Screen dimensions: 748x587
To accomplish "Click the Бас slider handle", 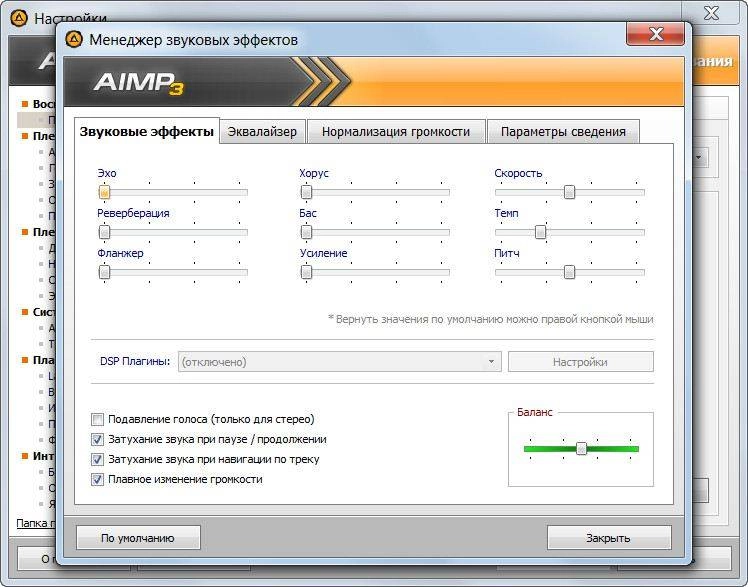I will [306, 232].
